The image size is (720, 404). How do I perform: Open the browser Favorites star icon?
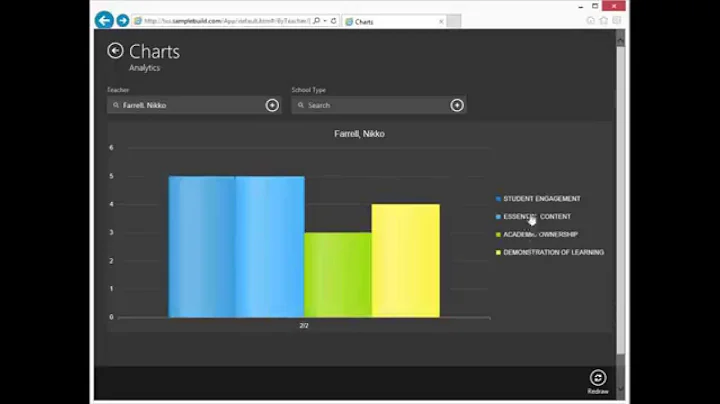(x=604, y=20)
